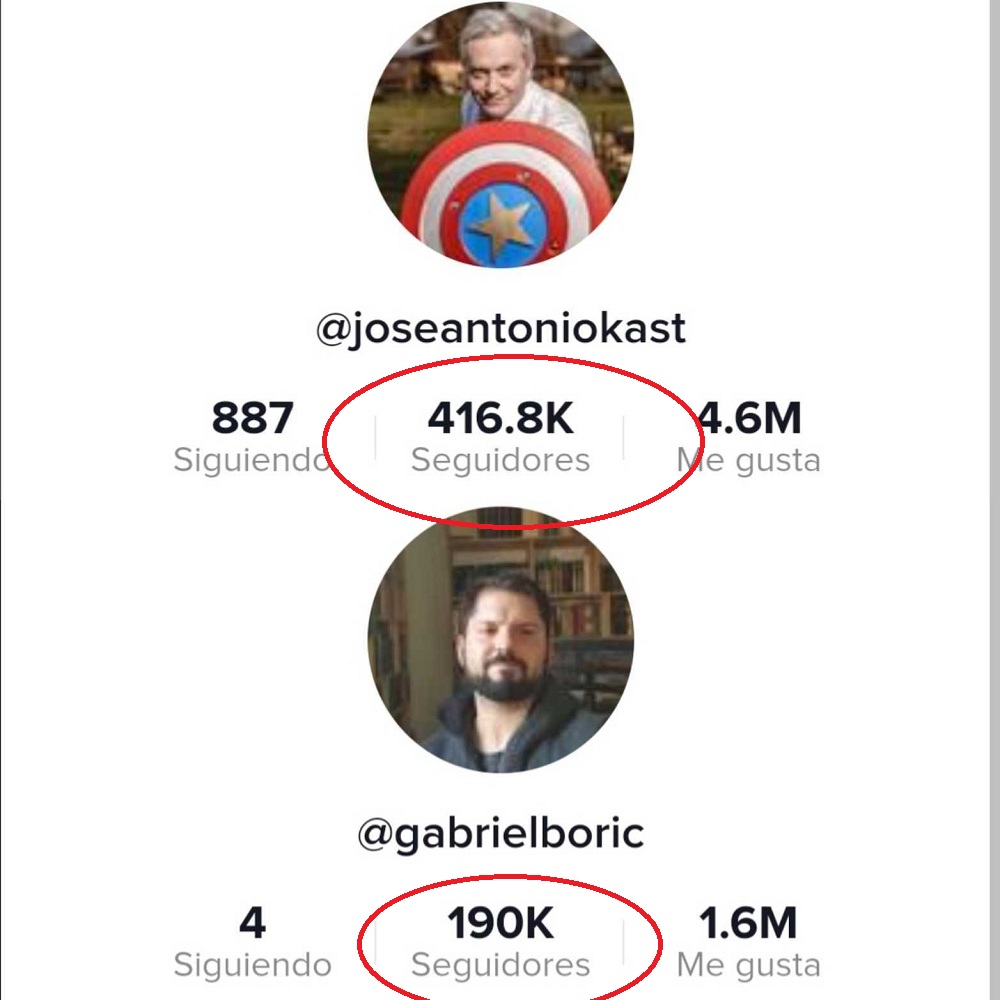The image size is (1000, 1000).
Task: Select the Seguidores label under Kast's stats
Action: 501,459
